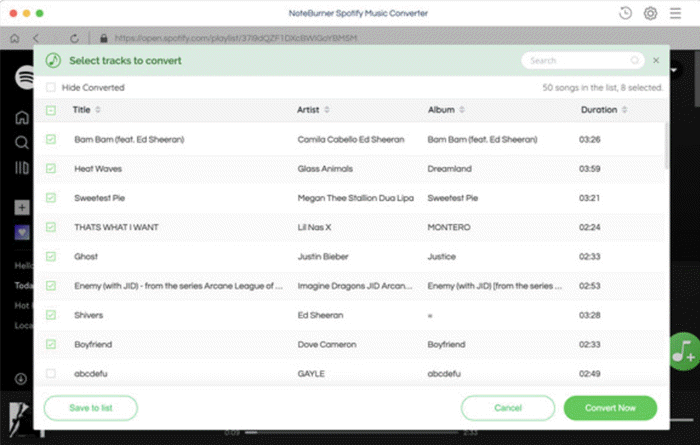Viewport: 700px width, 445px height.
Task: Click Camila Cabello Ed Sheeran artist text
Action: pos(350,139)
